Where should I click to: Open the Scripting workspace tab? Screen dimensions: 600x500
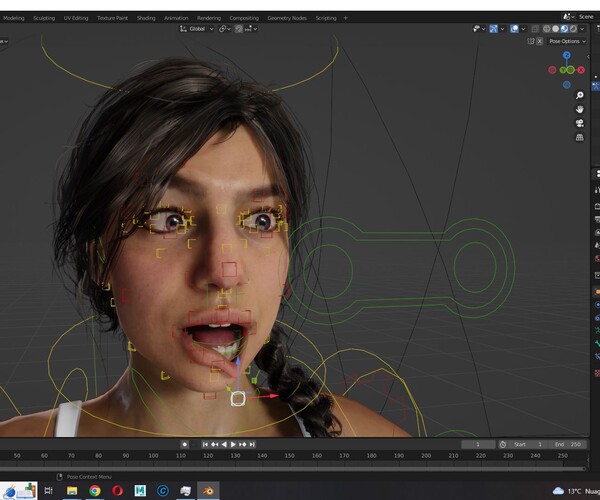326,18
